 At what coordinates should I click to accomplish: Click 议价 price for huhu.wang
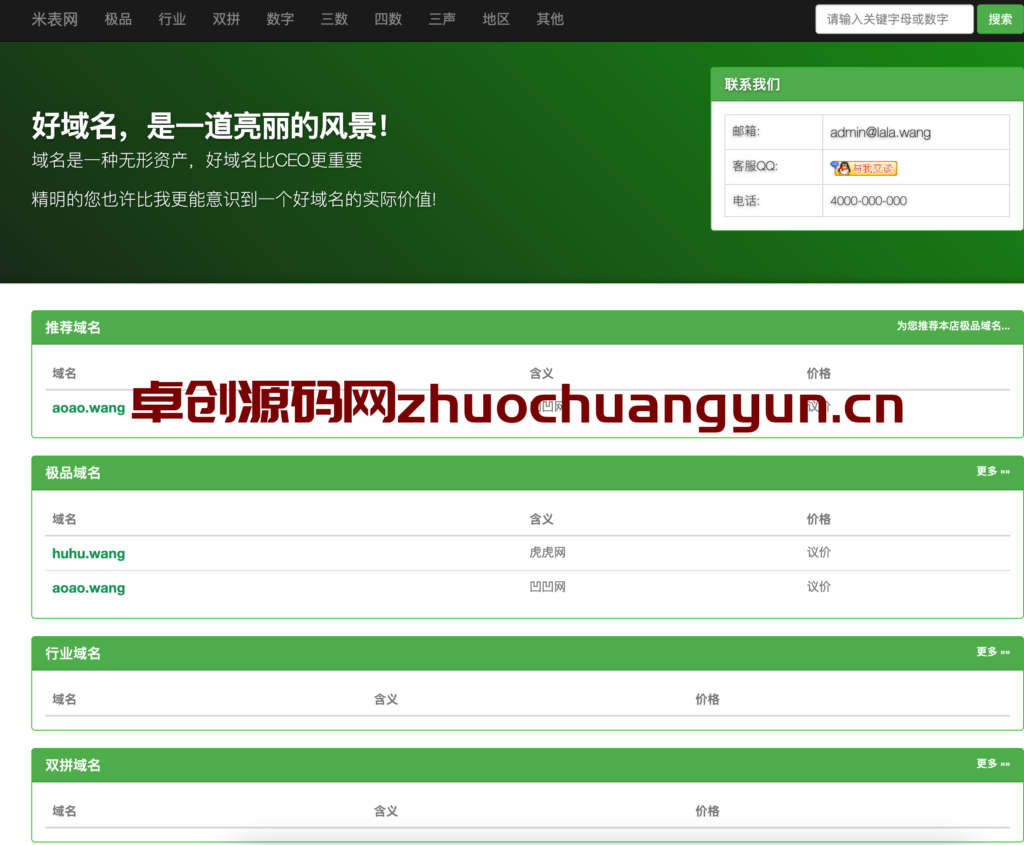click(x=818, y=552)
